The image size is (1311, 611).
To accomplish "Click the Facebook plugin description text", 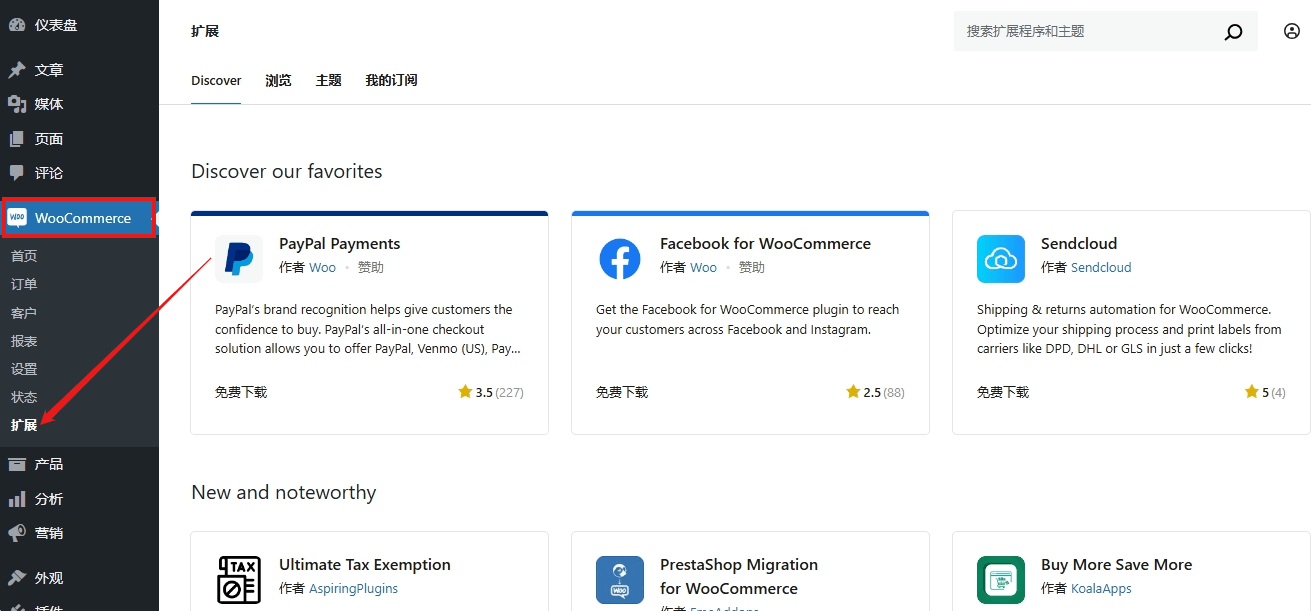I will [748, 319].
